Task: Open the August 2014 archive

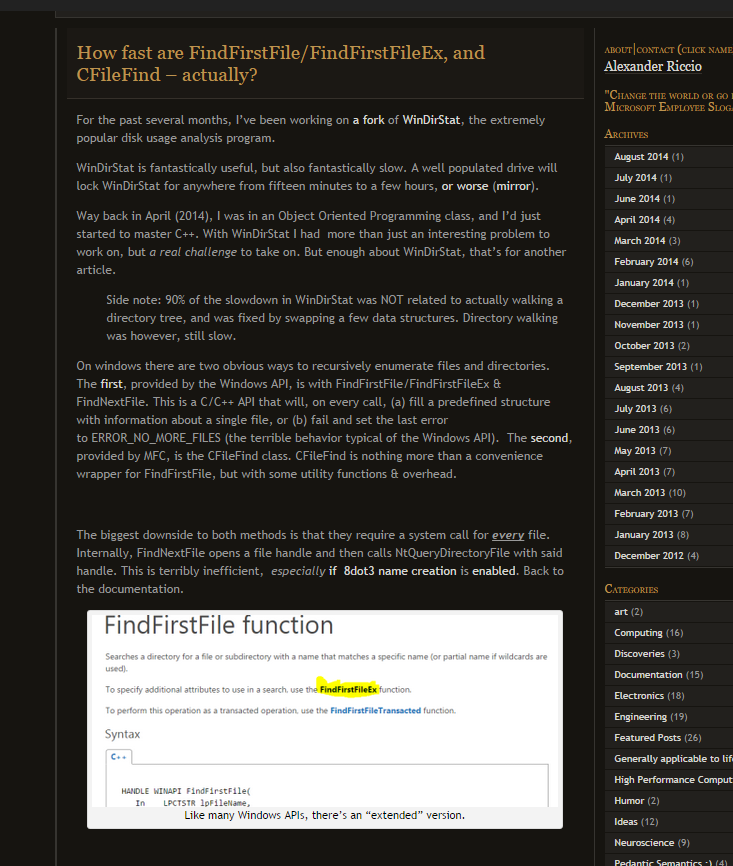Action: (x=641, y=157)
